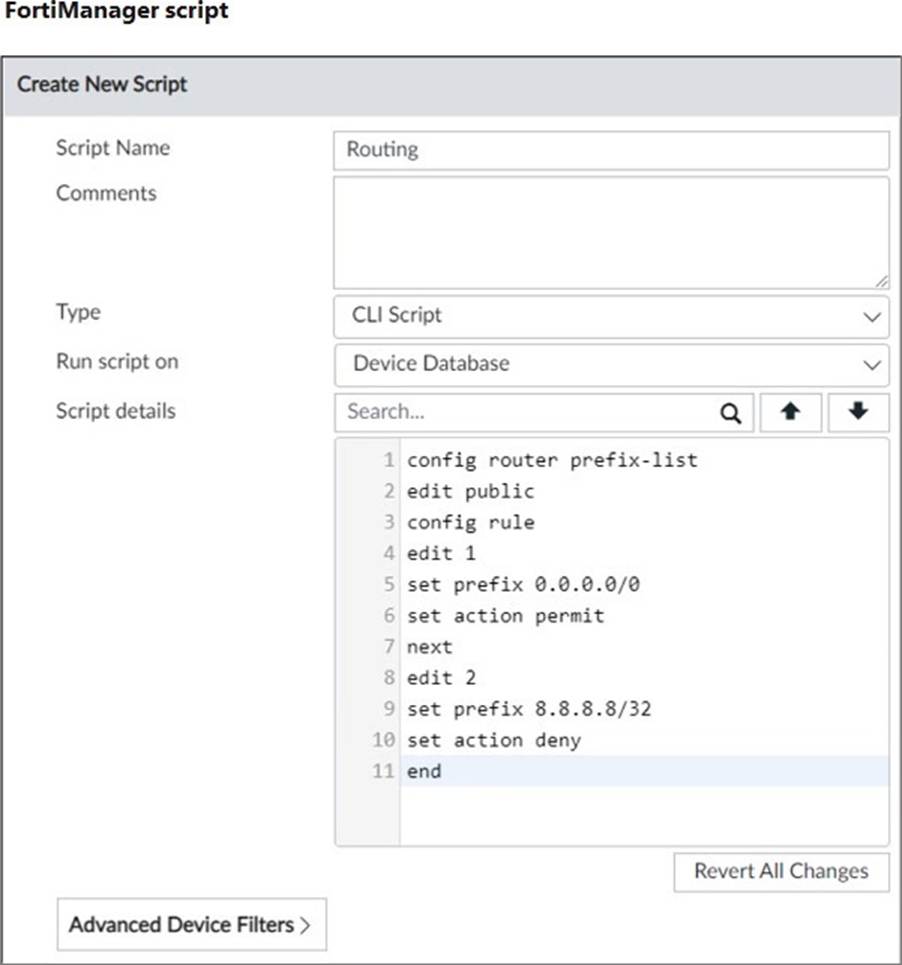Click line number 11 in gutter
This screenshot has height=965, width=902.
click(x=383, y=771)
